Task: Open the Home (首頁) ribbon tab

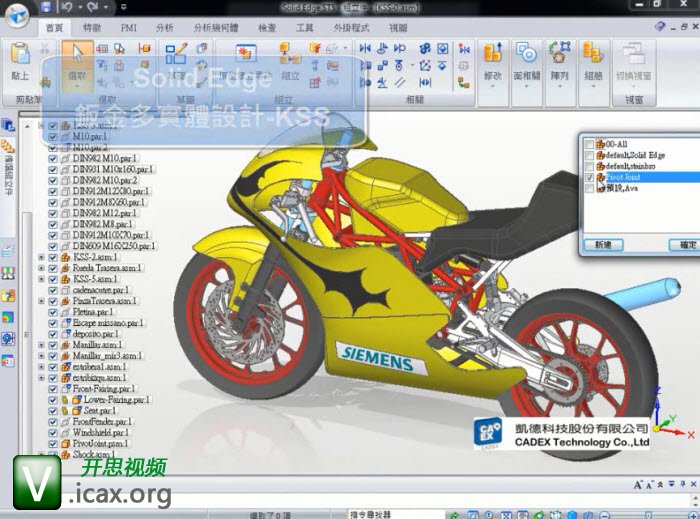Action: pyautogui.click(x=55, y=28)
